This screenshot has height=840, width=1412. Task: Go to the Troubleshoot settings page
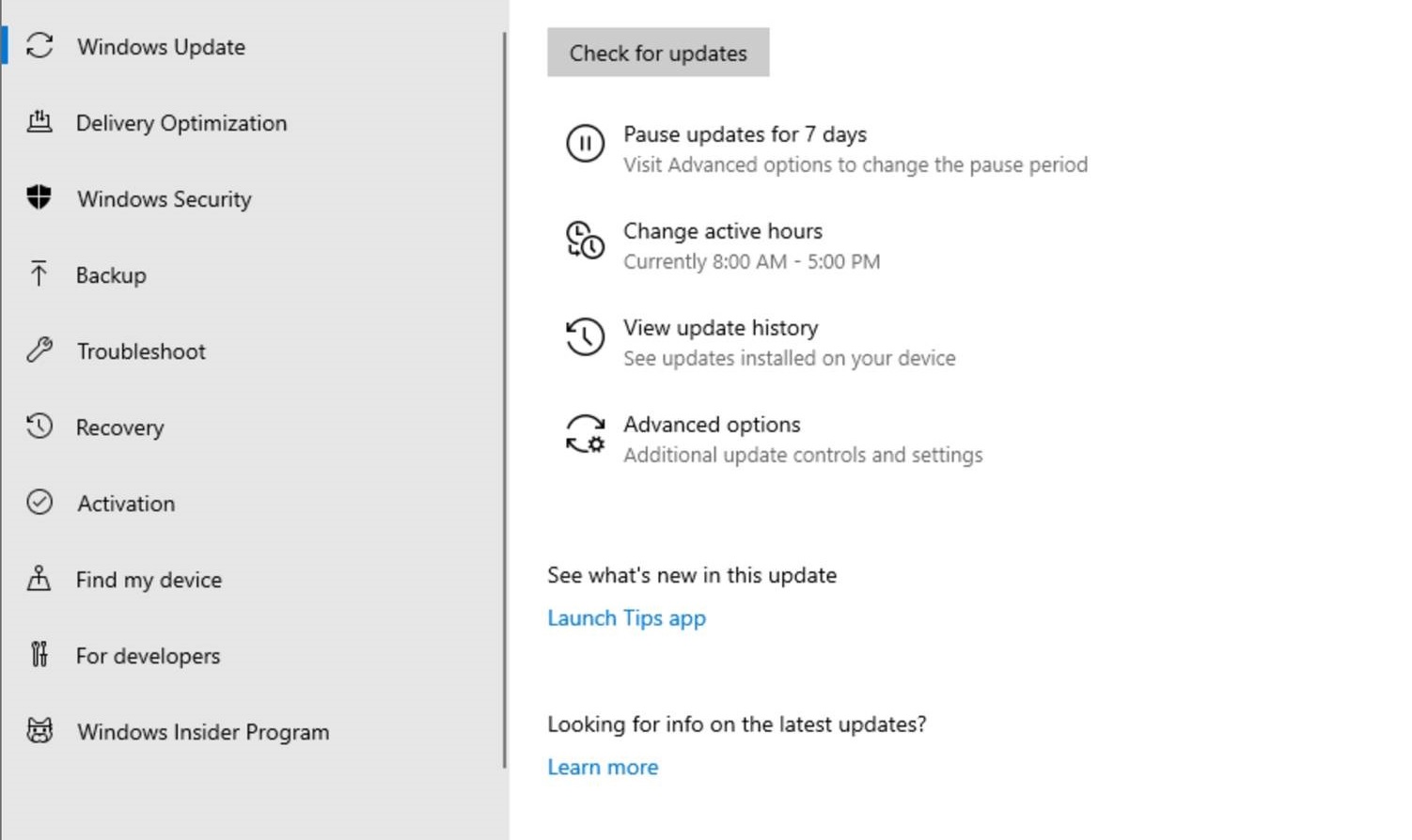pos(141,351)
